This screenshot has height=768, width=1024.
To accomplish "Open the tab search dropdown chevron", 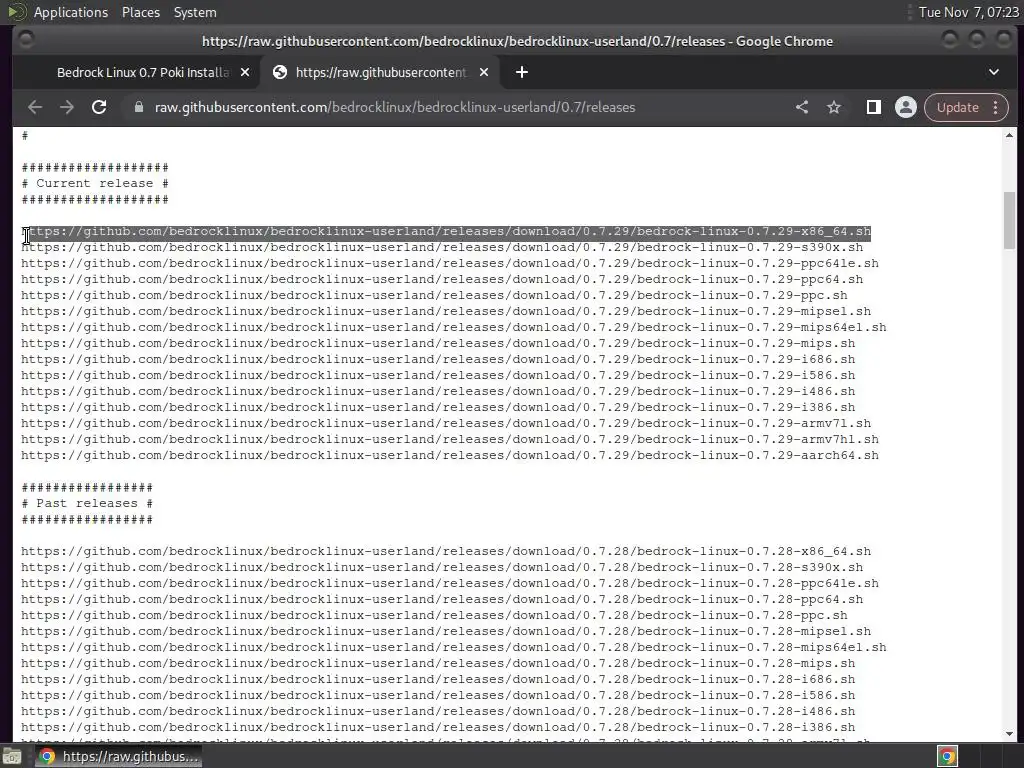I will click(993, 72).
